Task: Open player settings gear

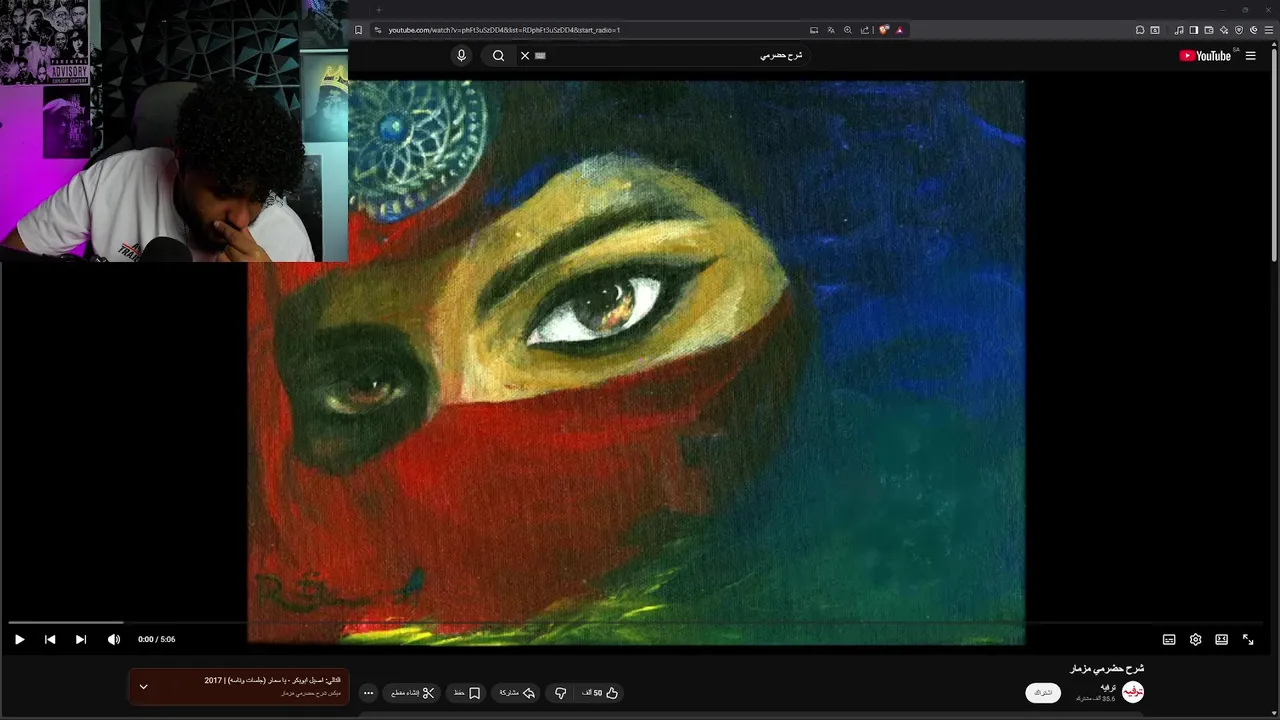Action: 1195,639
